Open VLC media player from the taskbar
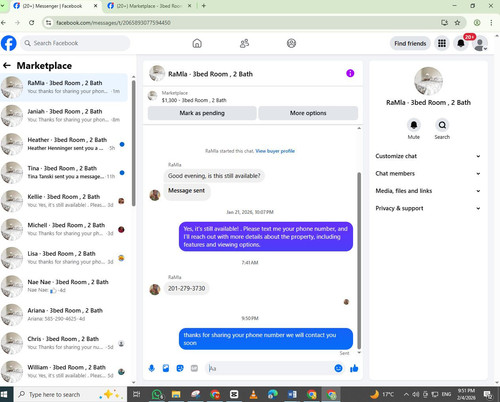This screenshot has width=500, height=402. (x=254, y=395)
